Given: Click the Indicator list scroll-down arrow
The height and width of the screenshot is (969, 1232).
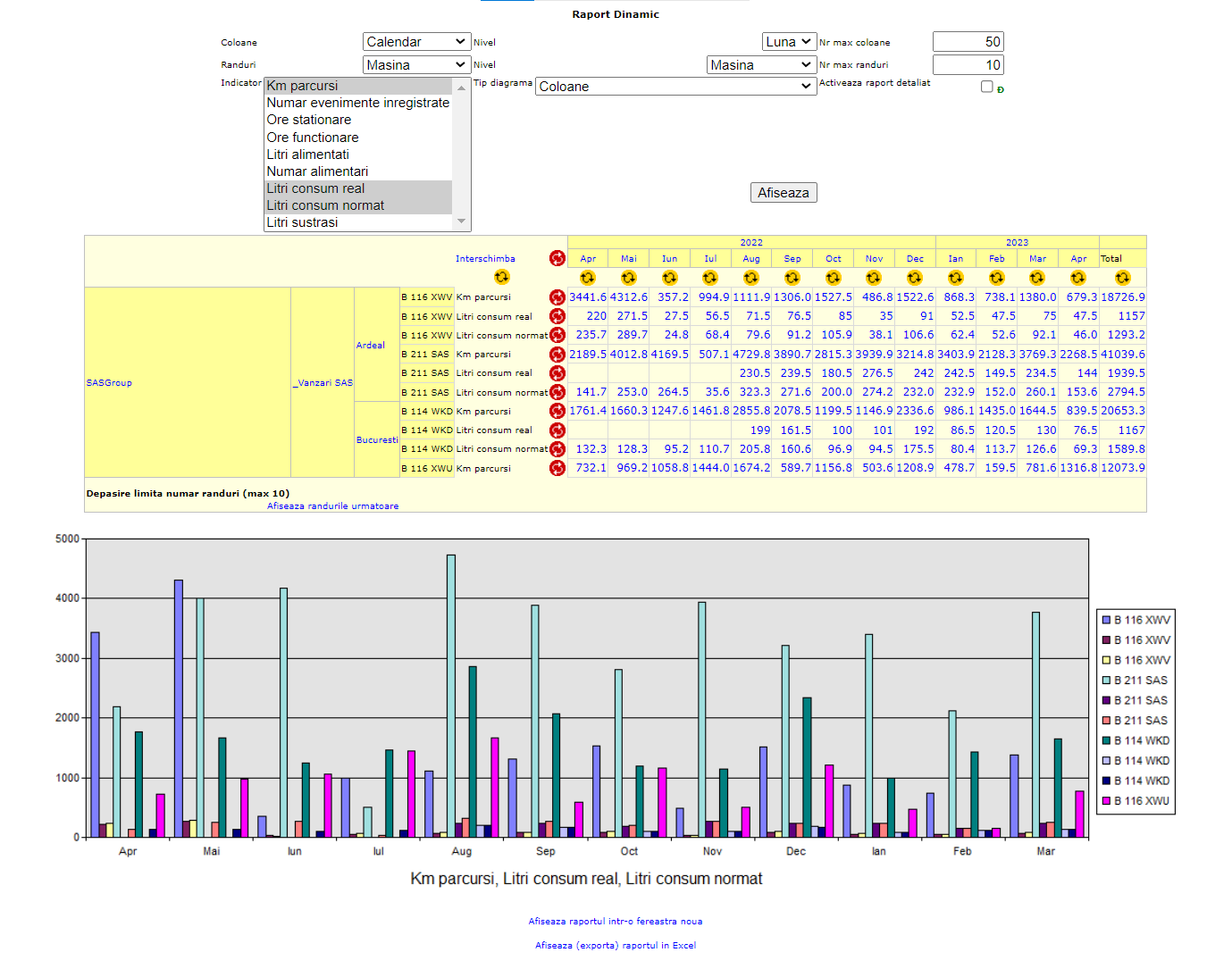Looking at the screenshot, I should pyautogui.click(x=461, y=221).
